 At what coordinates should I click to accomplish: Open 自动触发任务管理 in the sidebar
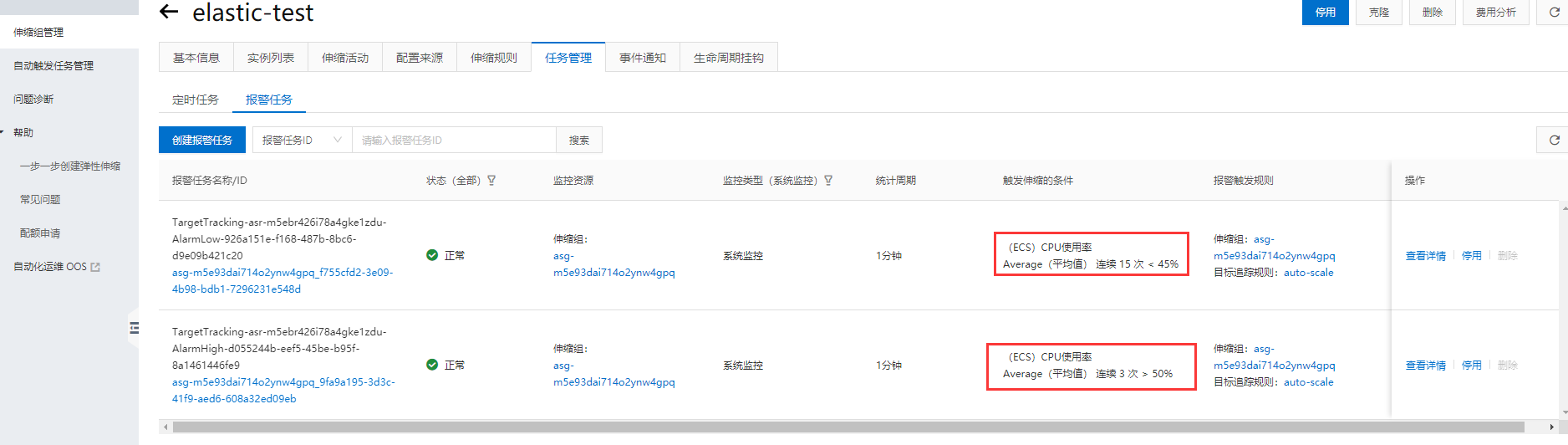[53, 65]
